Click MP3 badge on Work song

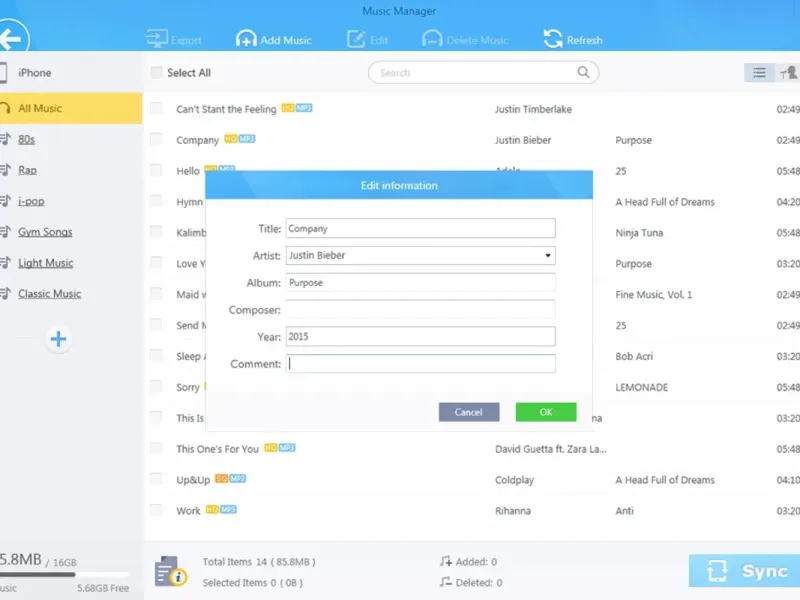pos(228,509)
